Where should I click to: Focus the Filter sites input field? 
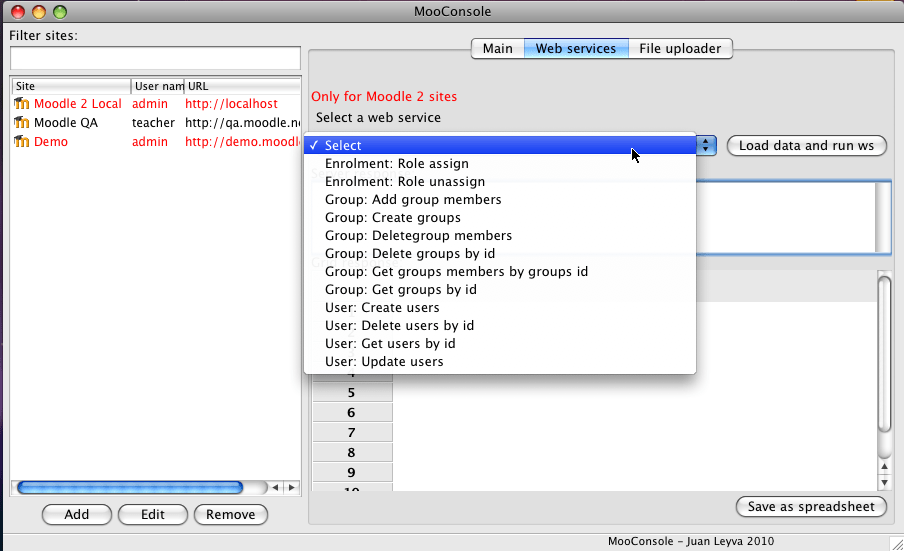155,58
